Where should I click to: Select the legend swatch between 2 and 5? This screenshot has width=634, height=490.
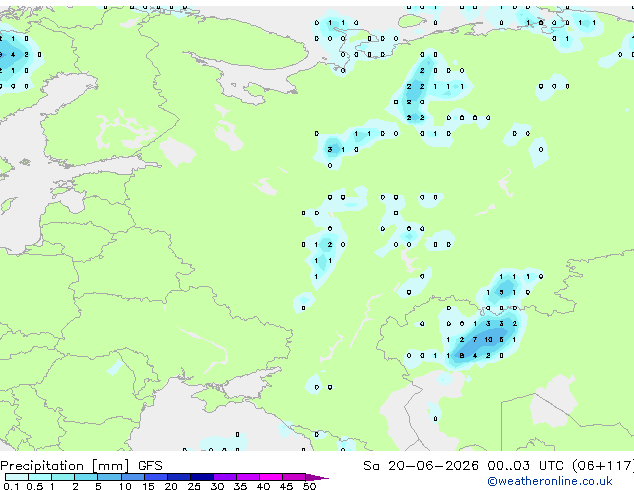[86, 477]
